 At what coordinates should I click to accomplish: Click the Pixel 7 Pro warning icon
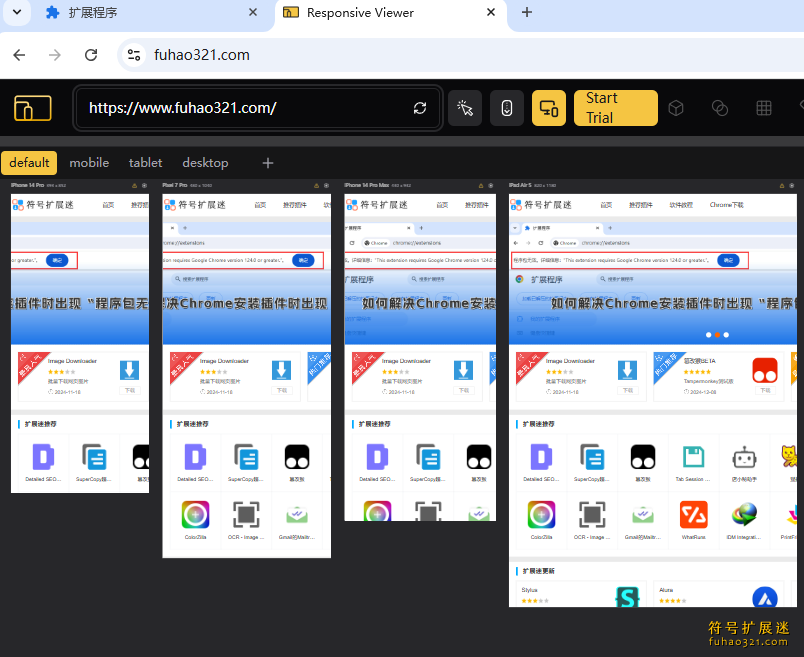(x=317, y=186)
